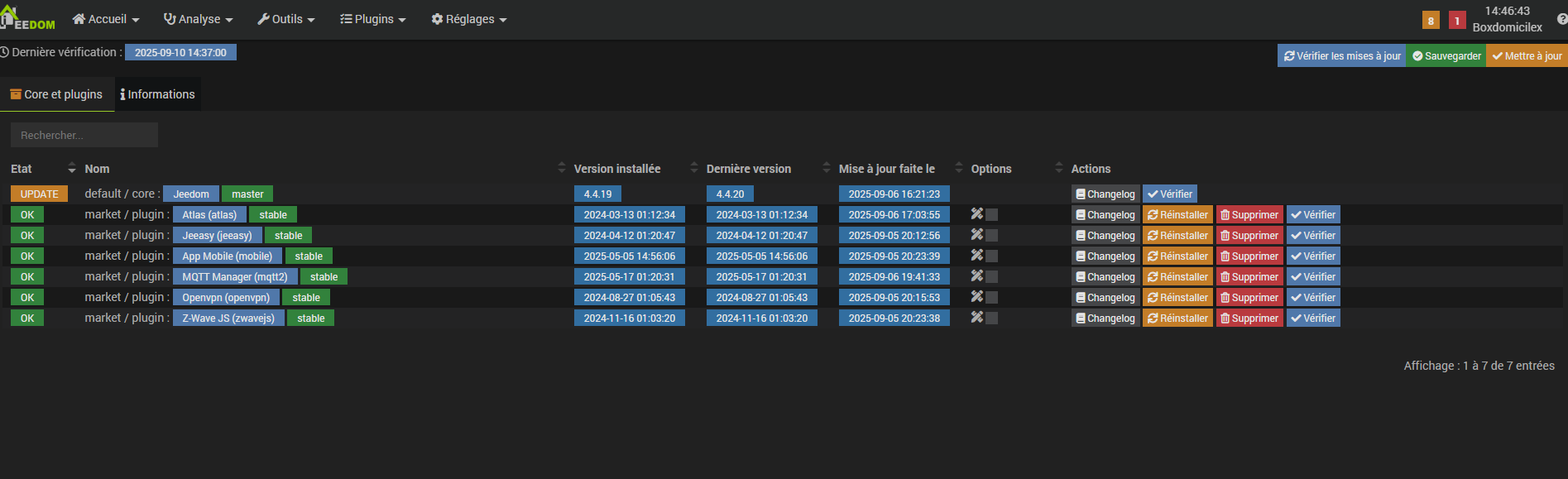This screenshot has height=479, width=1568.
Task: Click the tools icon in the Z-Wave JS row
Action: click(x=976, y=318)
